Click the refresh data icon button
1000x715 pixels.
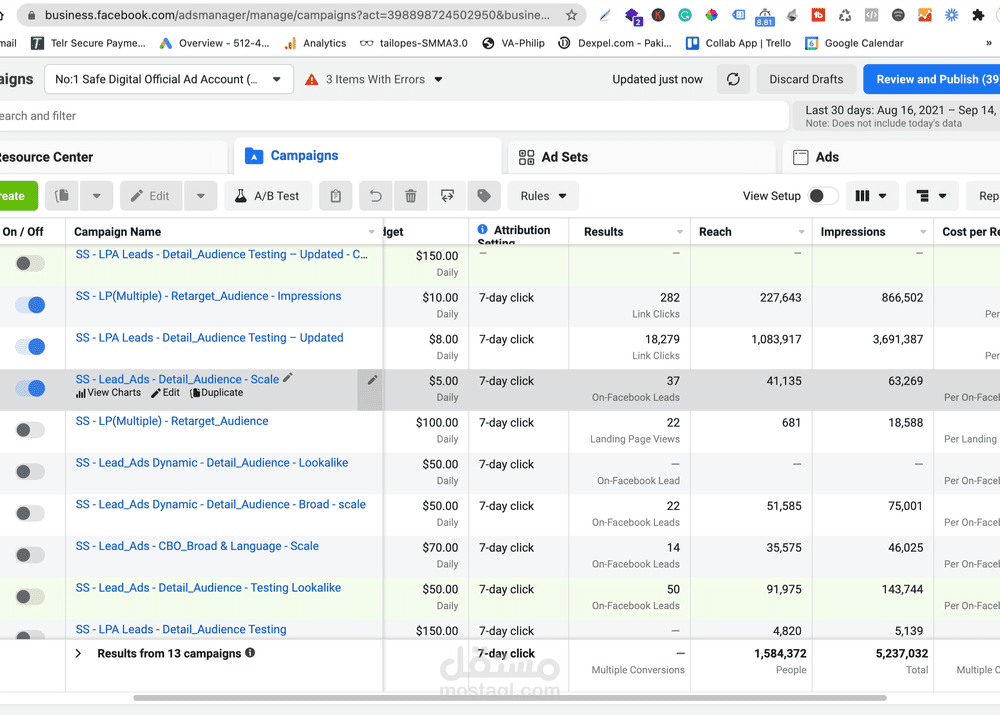click(x=733, y=79)
